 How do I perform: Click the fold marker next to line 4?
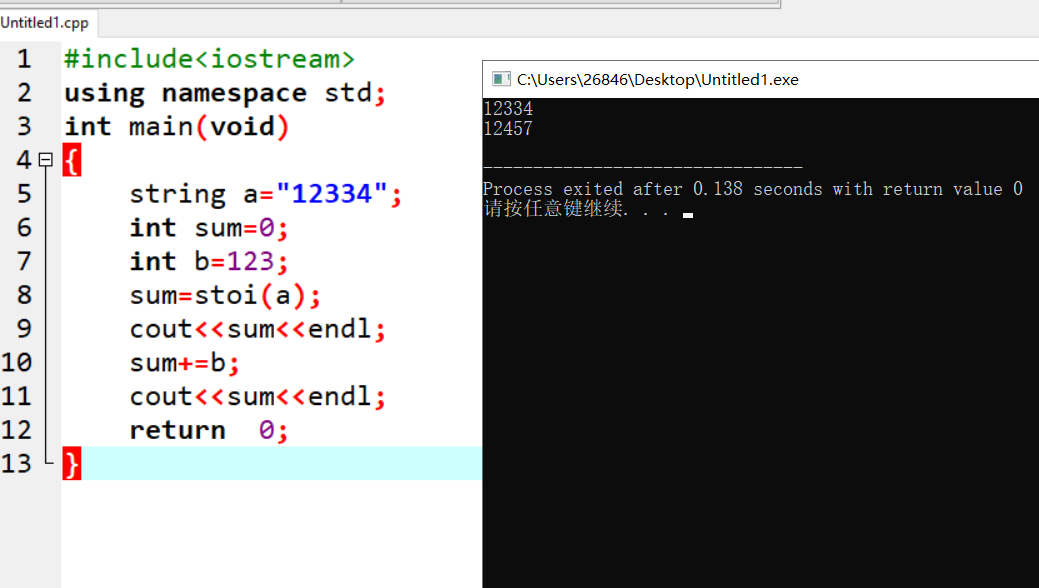pyautogui.click(x=45, y=158)
